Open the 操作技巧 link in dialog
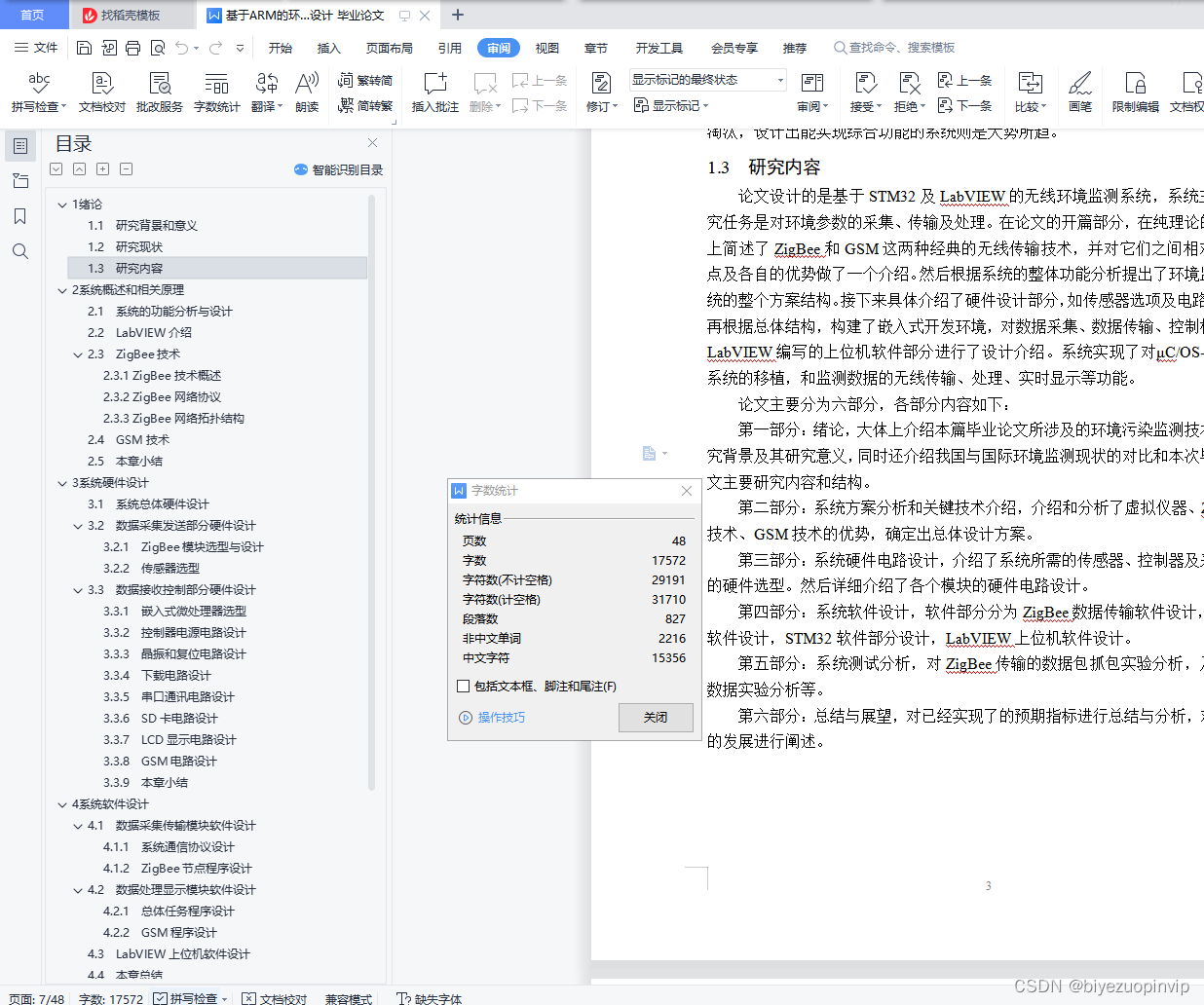The height and width of the screenshot is (1005, 1204). click(x=492, y=718)
